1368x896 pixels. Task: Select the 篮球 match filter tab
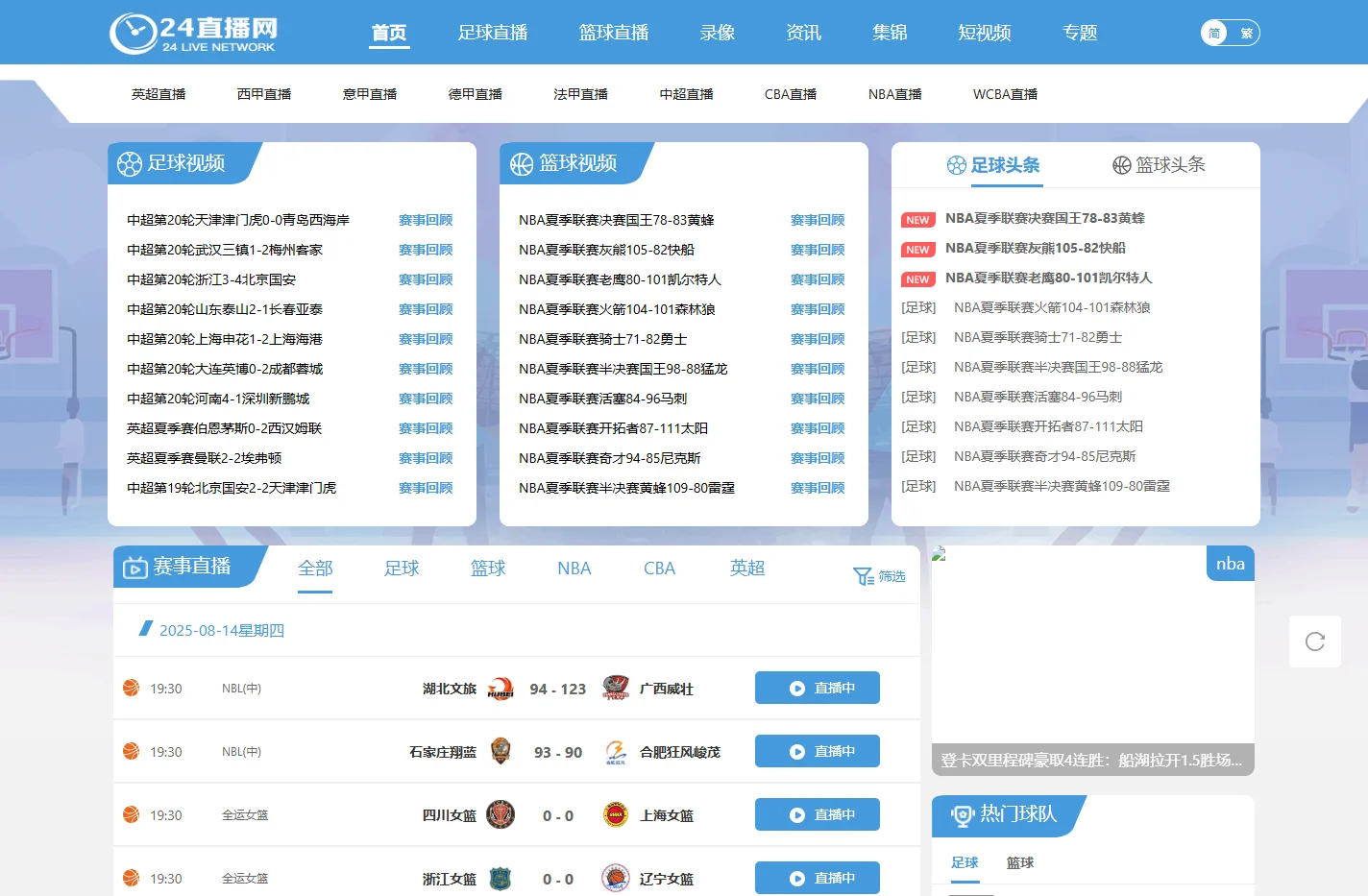point(488,569)
